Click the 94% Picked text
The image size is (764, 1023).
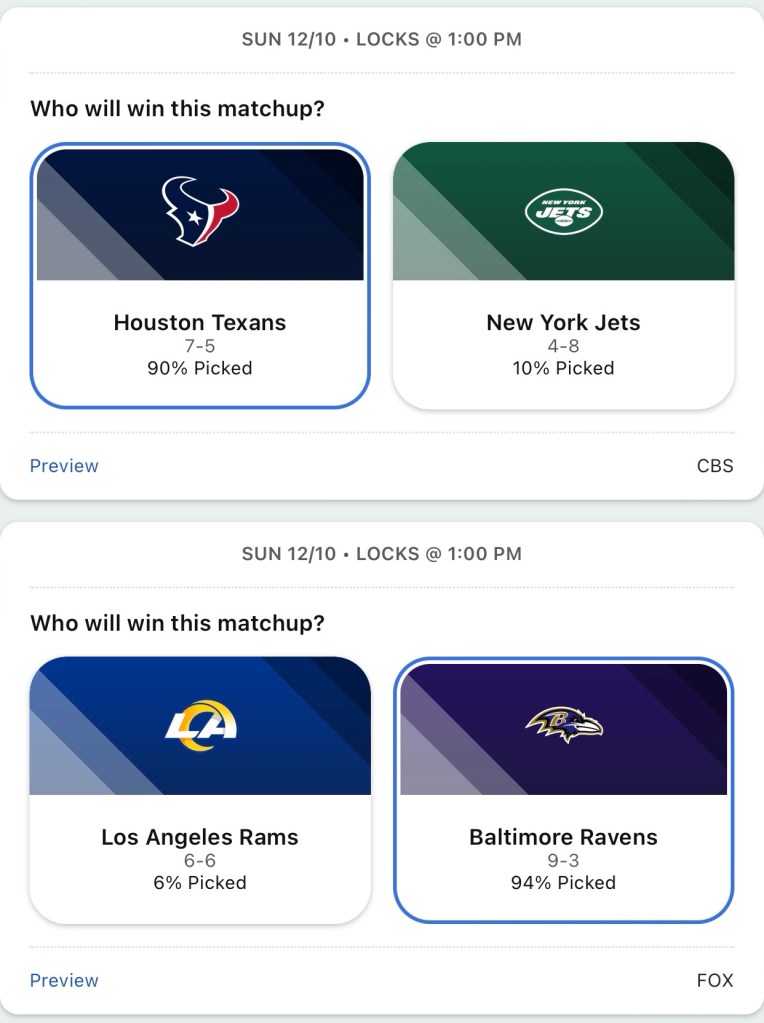coord(563,882)
